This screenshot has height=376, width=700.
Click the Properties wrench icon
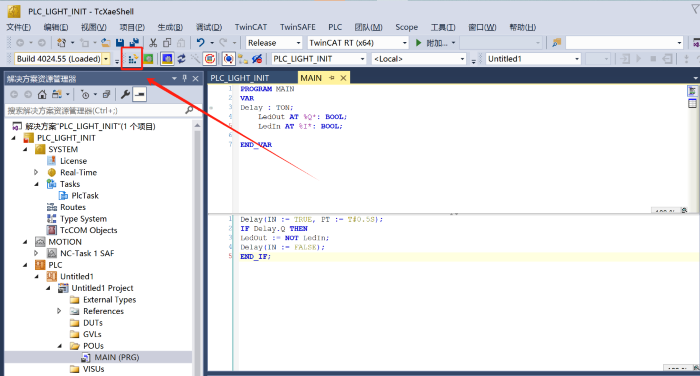125,94
